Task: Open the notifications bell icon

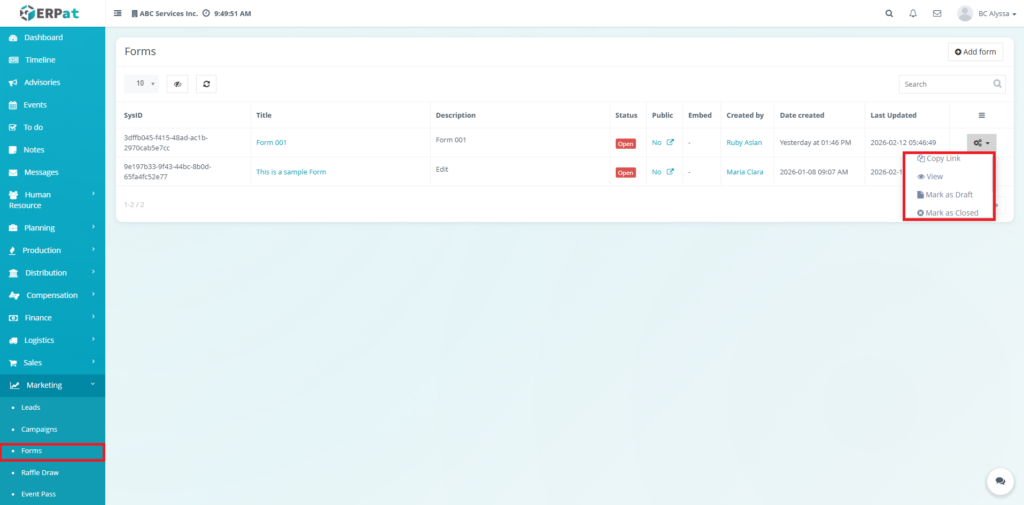Action: tap(913, 14)
